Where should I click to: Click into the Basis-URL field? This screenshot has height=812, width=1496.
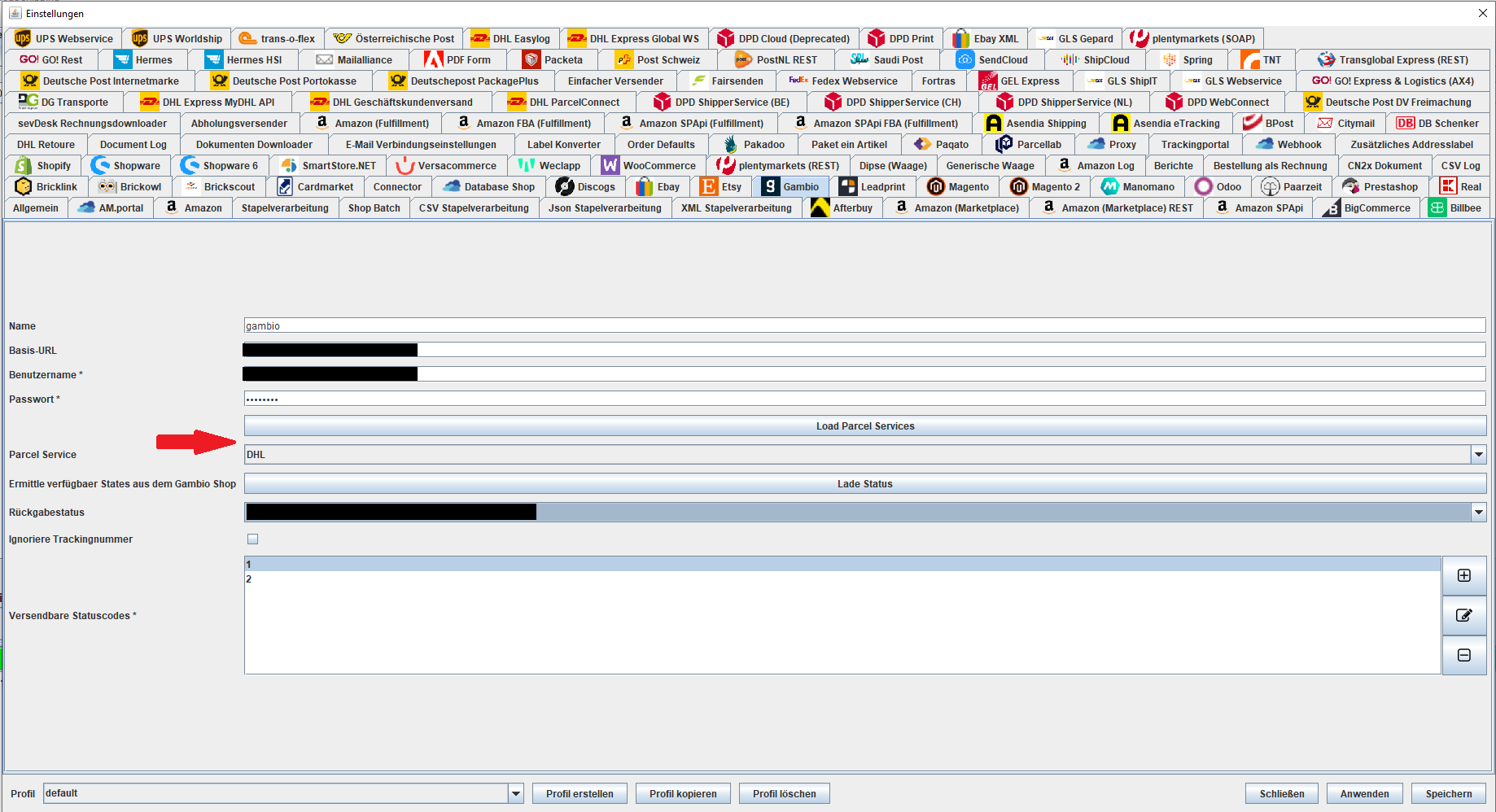864,350
